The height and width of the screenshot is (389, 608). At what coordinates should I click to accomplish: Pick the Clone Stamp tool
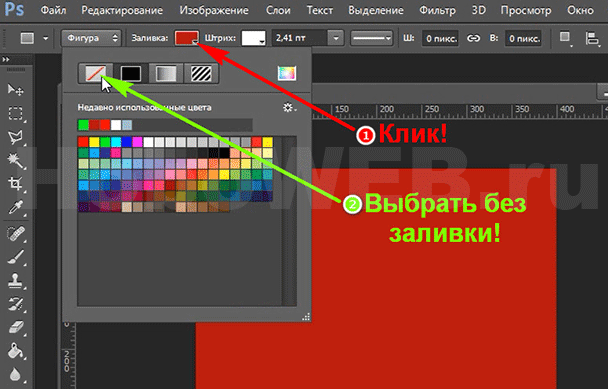click(x=16, y=280)
